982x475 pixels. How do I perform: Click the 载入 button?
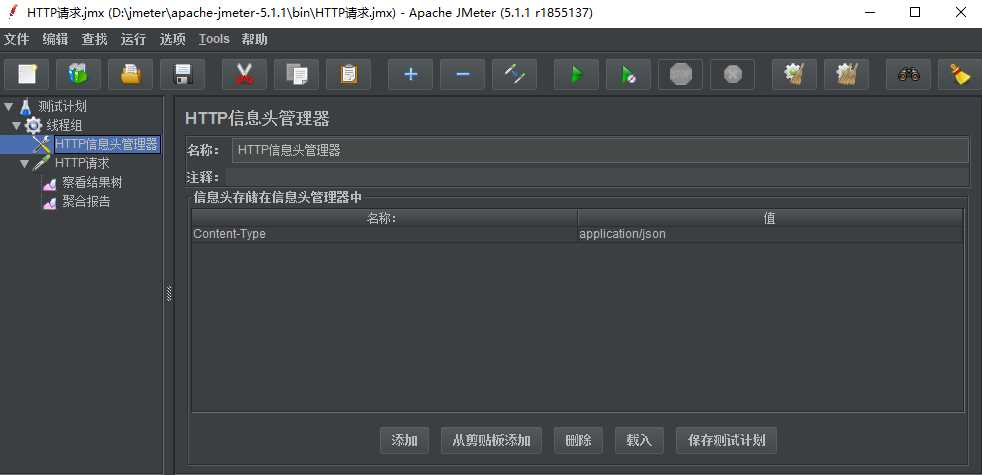pyautogui.click(x=639, y=441)
